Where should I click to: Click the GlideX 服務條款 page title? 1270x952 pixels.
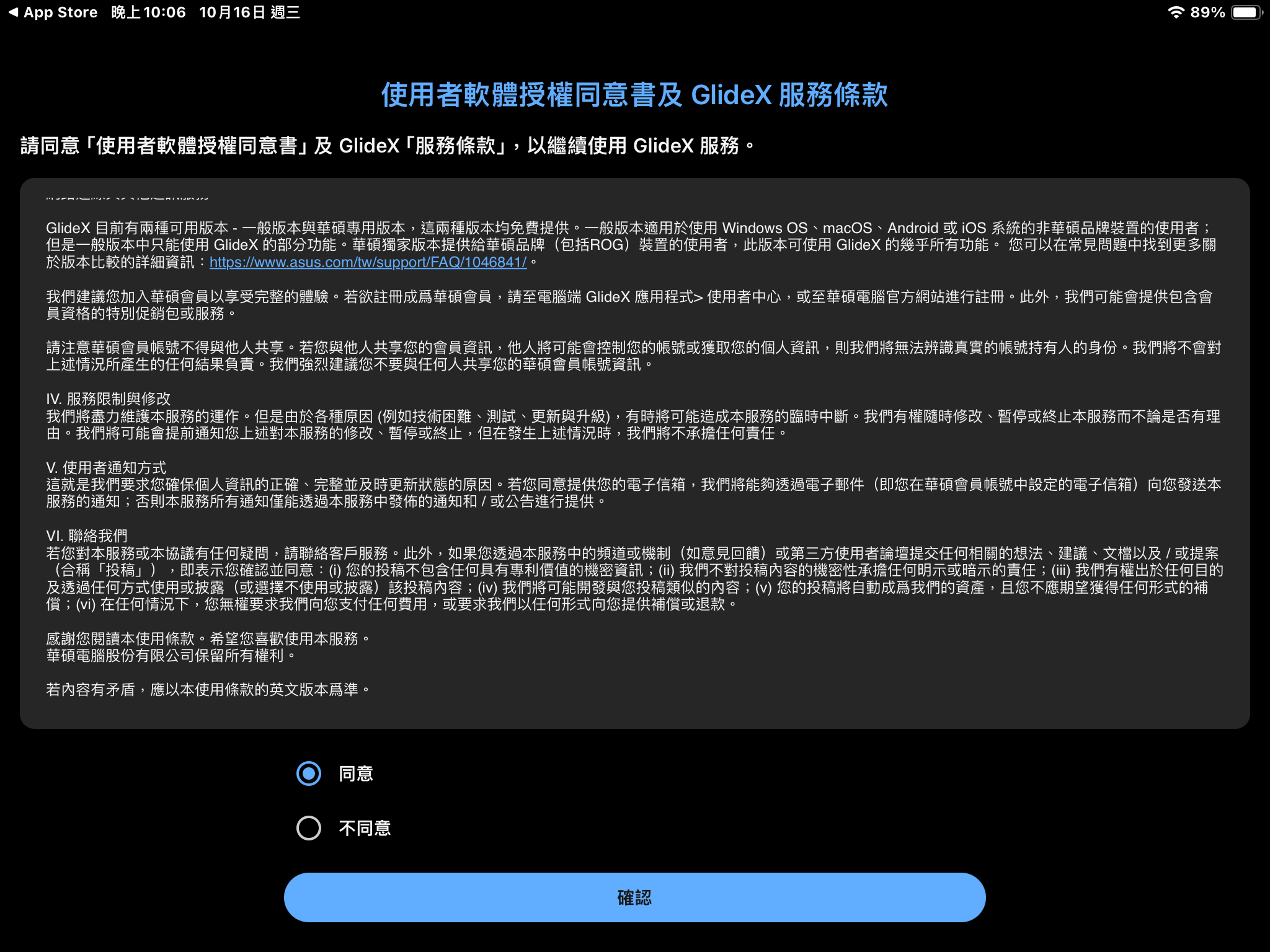[x=634, y=95]
